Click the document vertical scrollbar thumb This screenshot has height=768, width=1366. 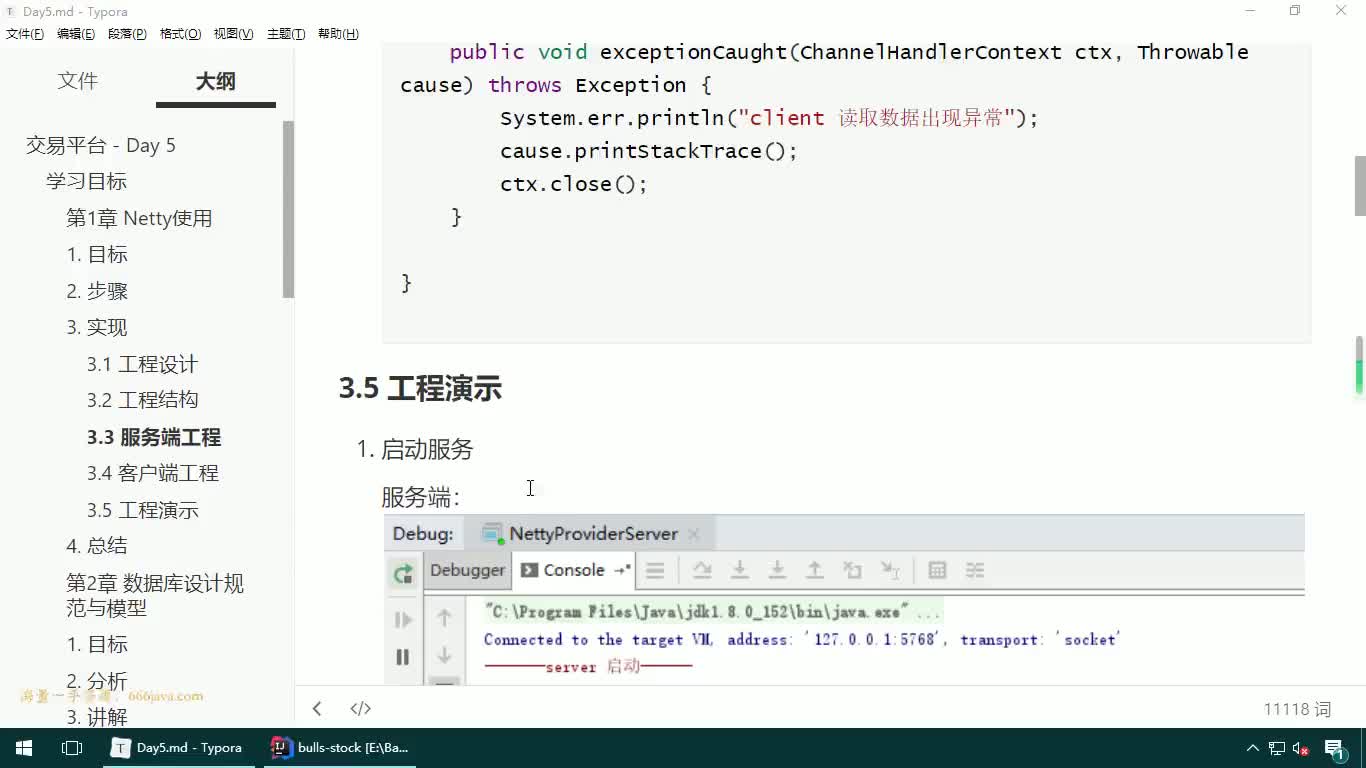tap(1360, 186)
